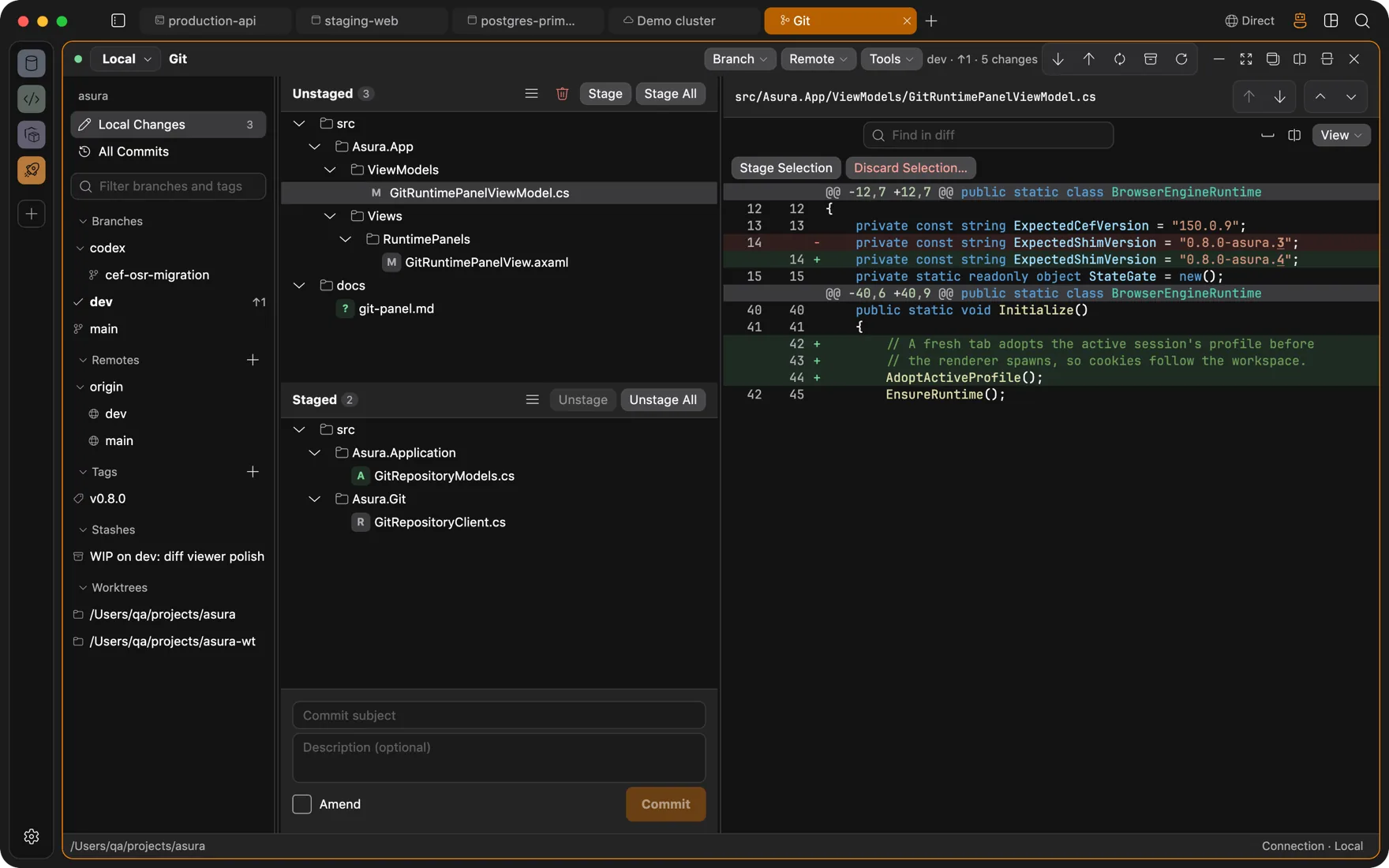
Task: Open the Local connection dropdown
Action: point(126,59)
